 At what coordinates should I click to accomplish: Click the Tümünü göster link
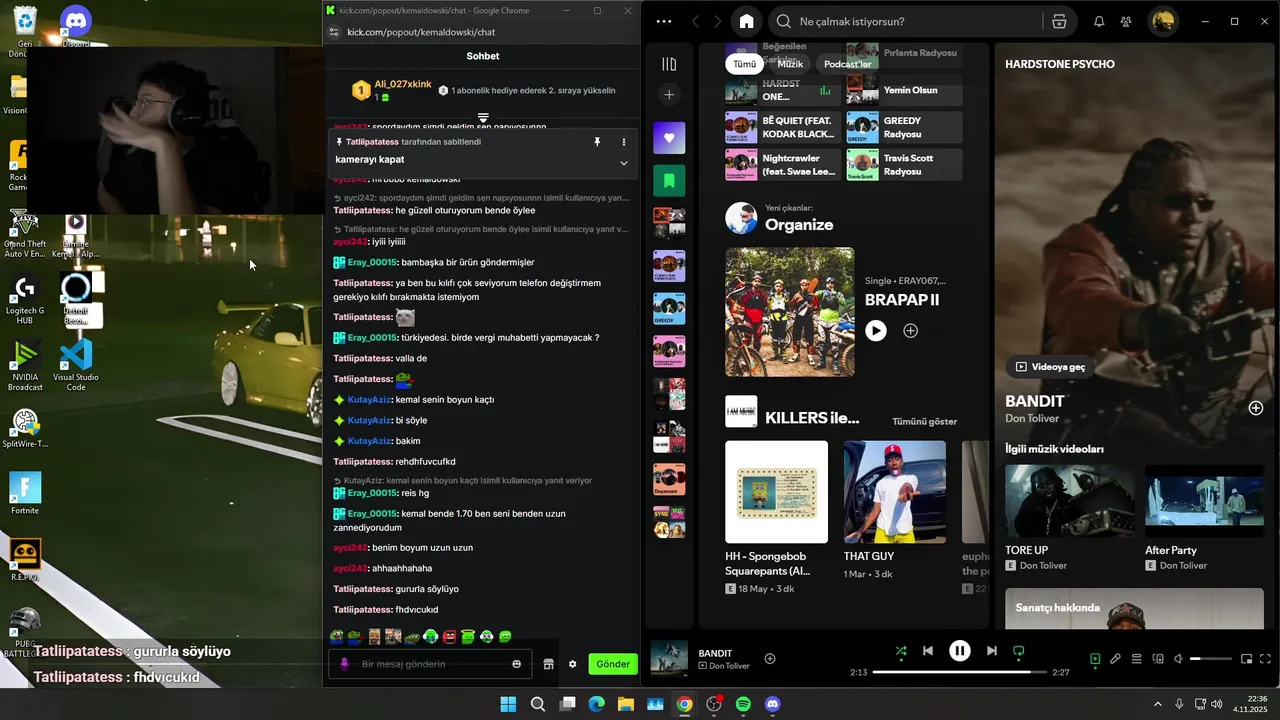coord(924,422)
